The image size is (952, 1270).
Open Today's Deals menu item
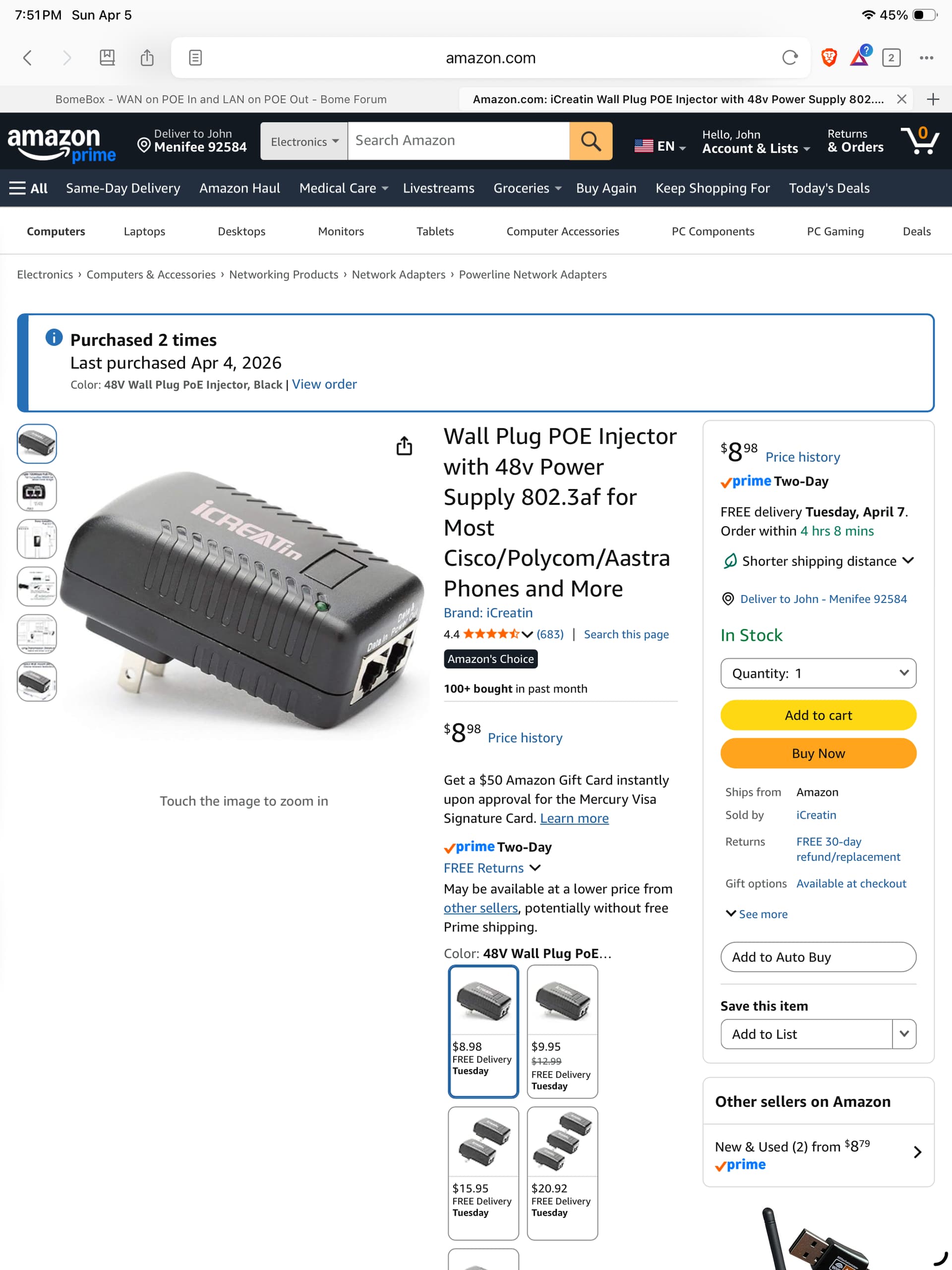(829, 188)
